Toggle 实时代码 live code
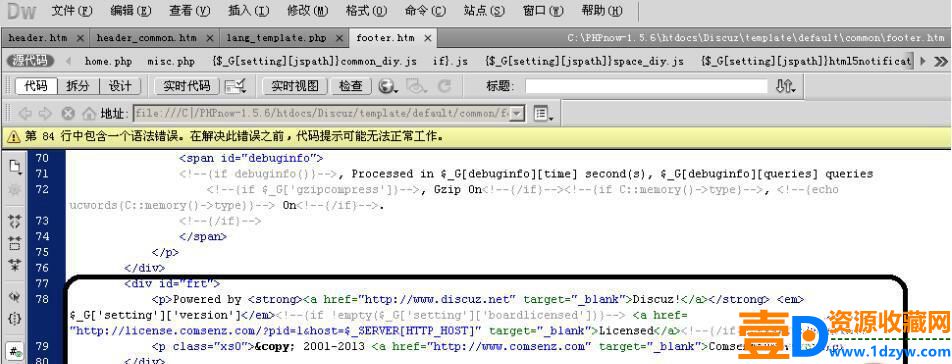 186,86
